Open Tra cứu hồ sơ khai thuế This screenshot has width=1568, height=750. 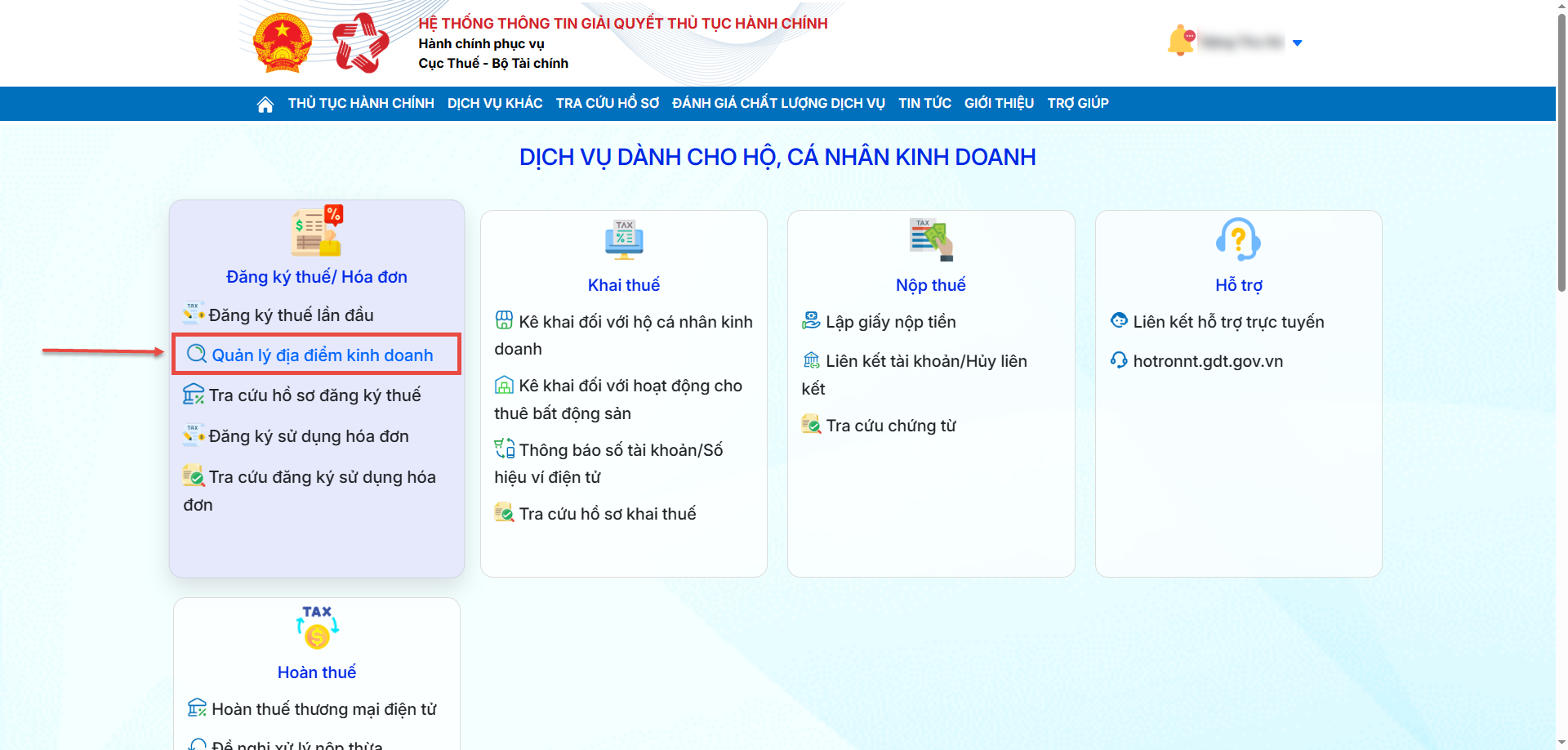point(607,514)
